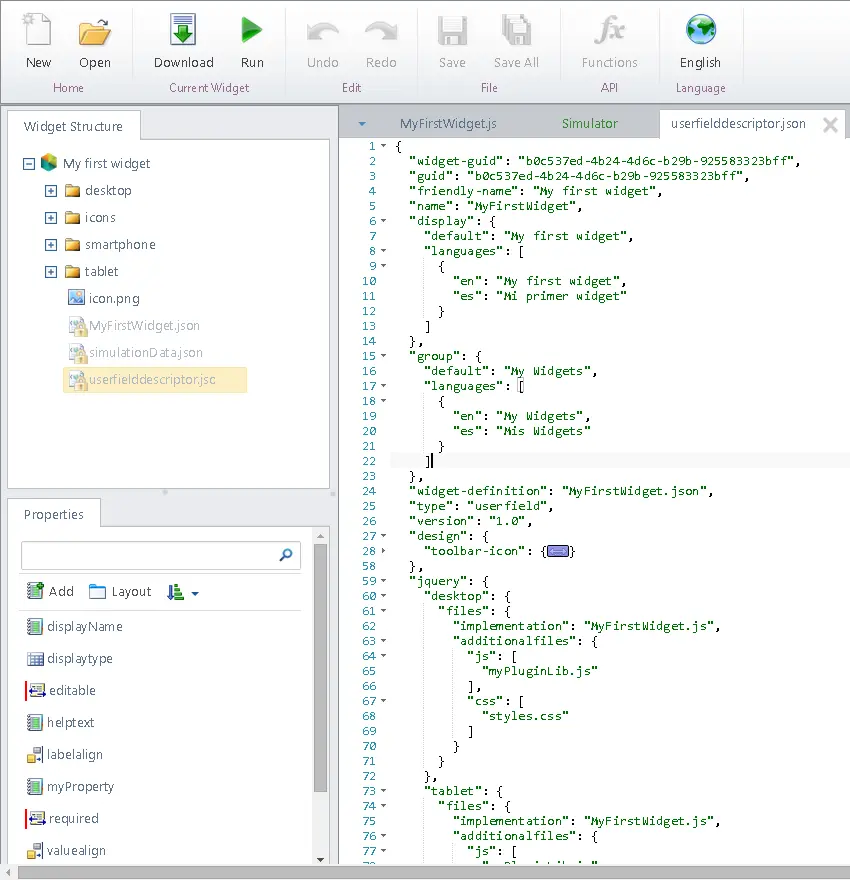Click the tablet folder label

click(102, 272)
